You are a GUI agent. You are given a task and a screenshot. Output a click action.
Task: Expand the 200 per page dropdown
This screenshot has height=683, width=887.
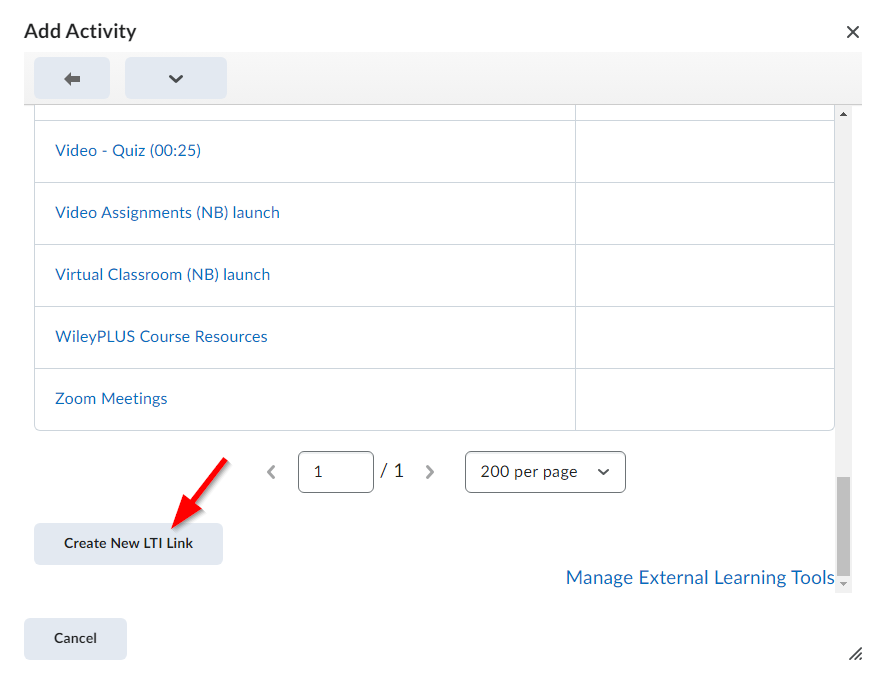tap(545, 472)
